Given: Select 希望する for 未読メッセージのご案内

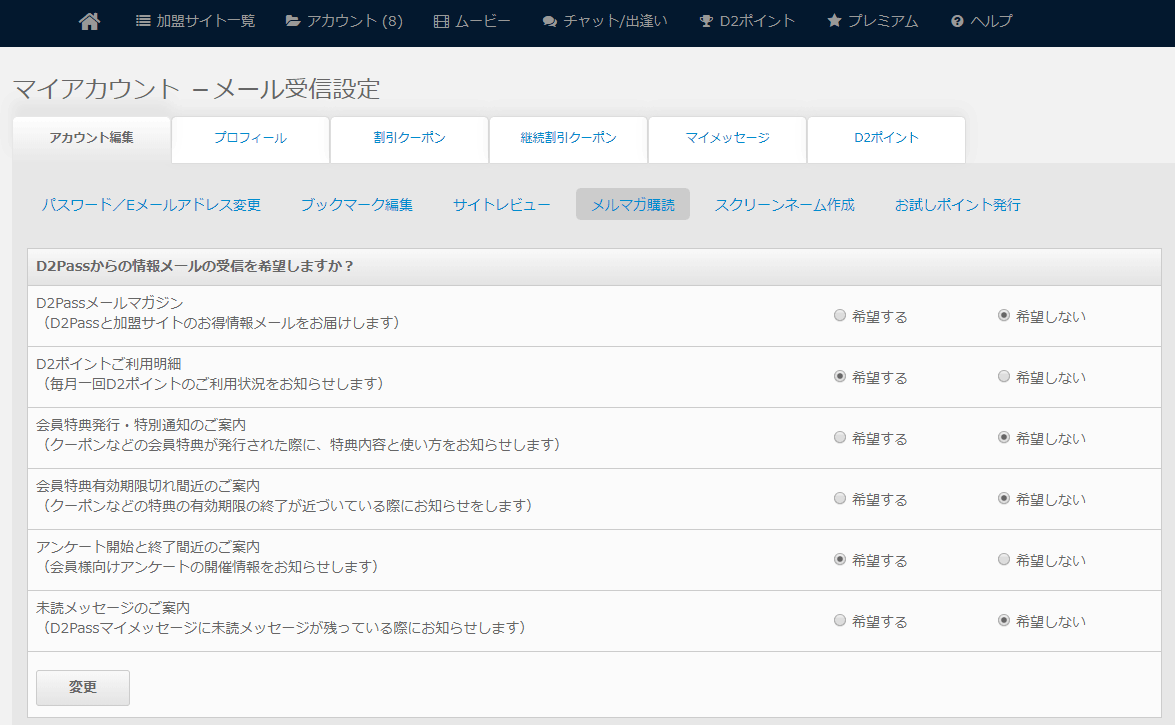Looking at the screenshot, I should click(840, 620).
